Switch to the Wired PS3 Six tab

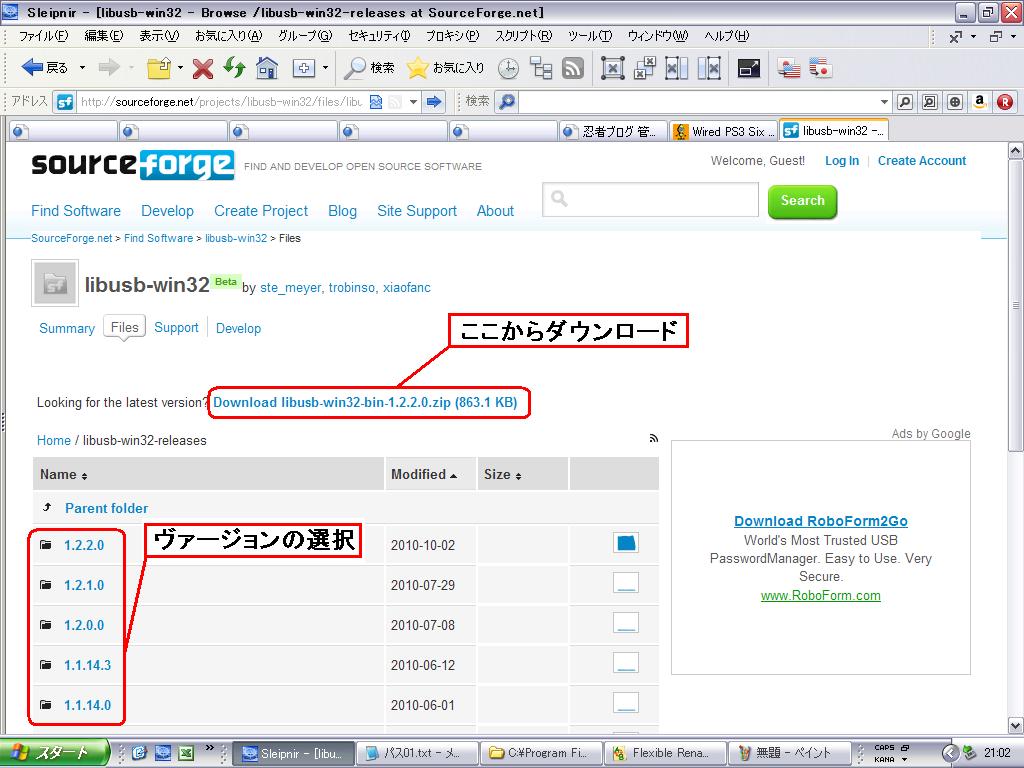coord(724,131)
